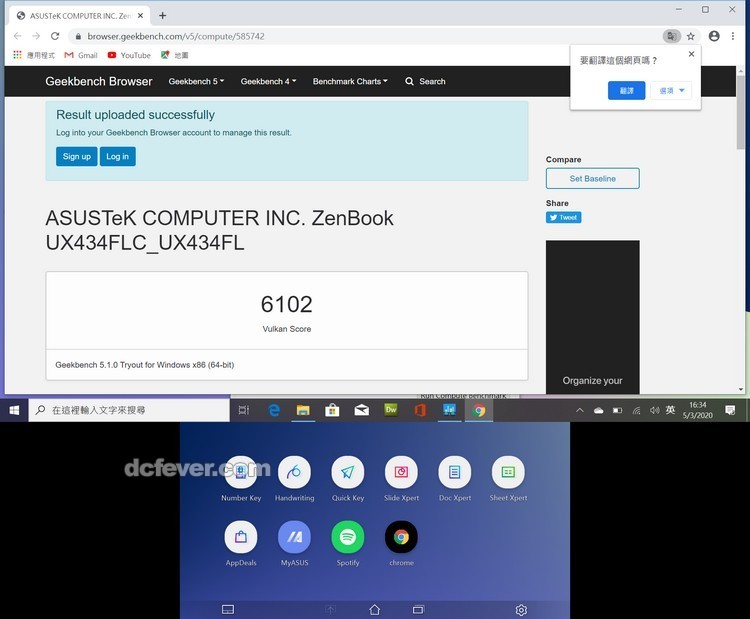Close the ASUSTeK browser tab
This screenshot has width=750, height=619.
(141, 15)
